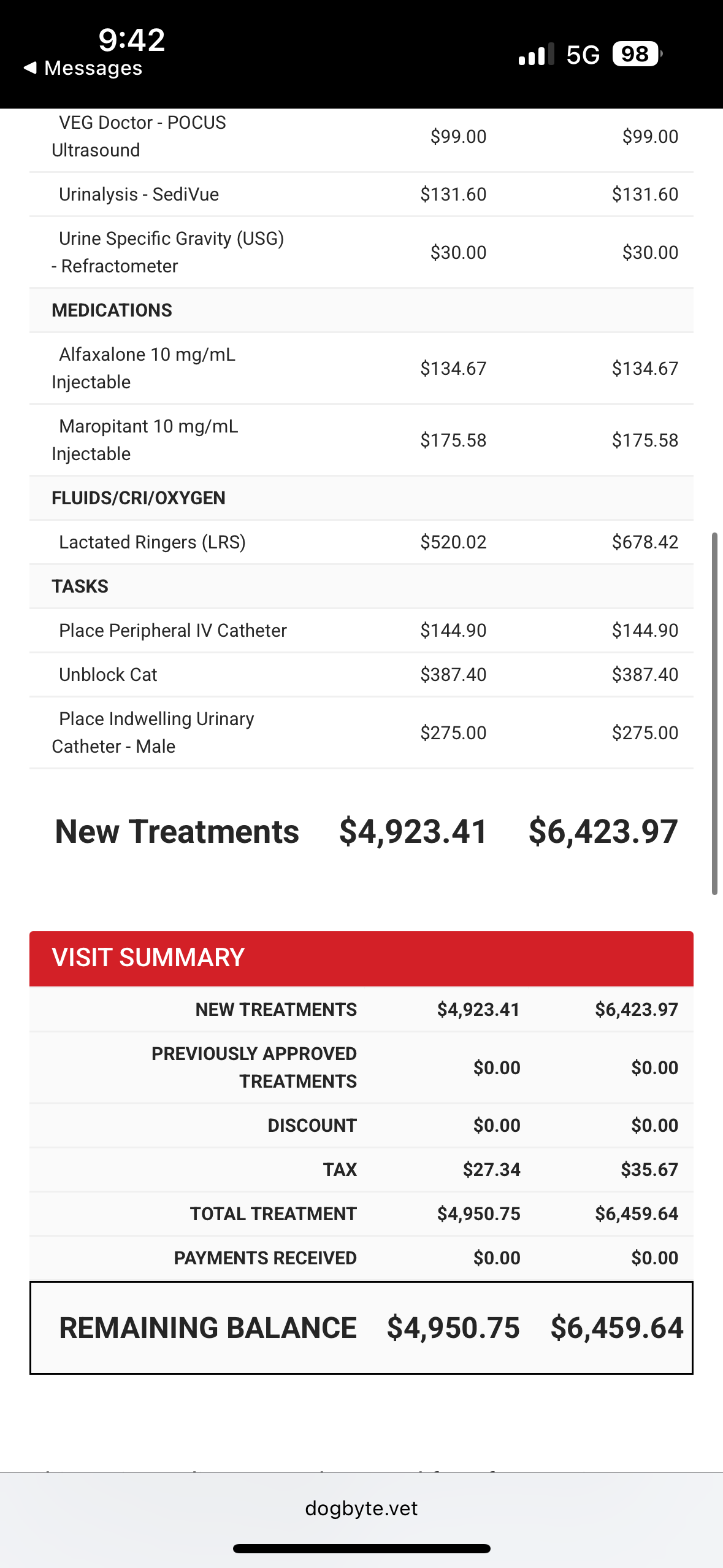Return to Messages via back label
The width and height of the screenshot is (723, 1568).
[x=93, y=68]
